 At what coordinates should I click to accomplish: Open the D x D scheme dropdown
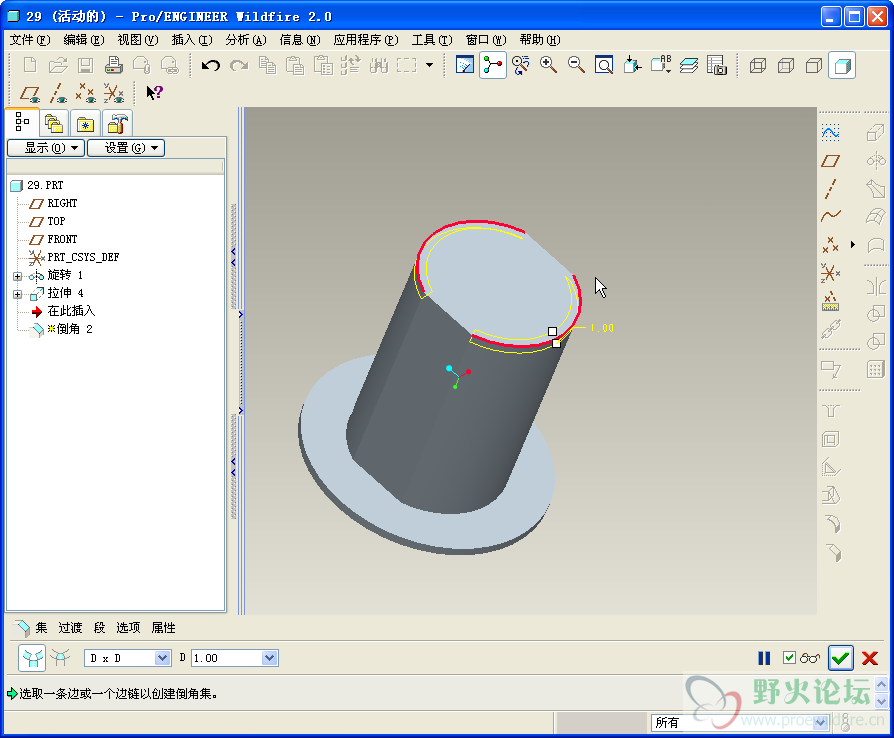[x=162, y=658]
